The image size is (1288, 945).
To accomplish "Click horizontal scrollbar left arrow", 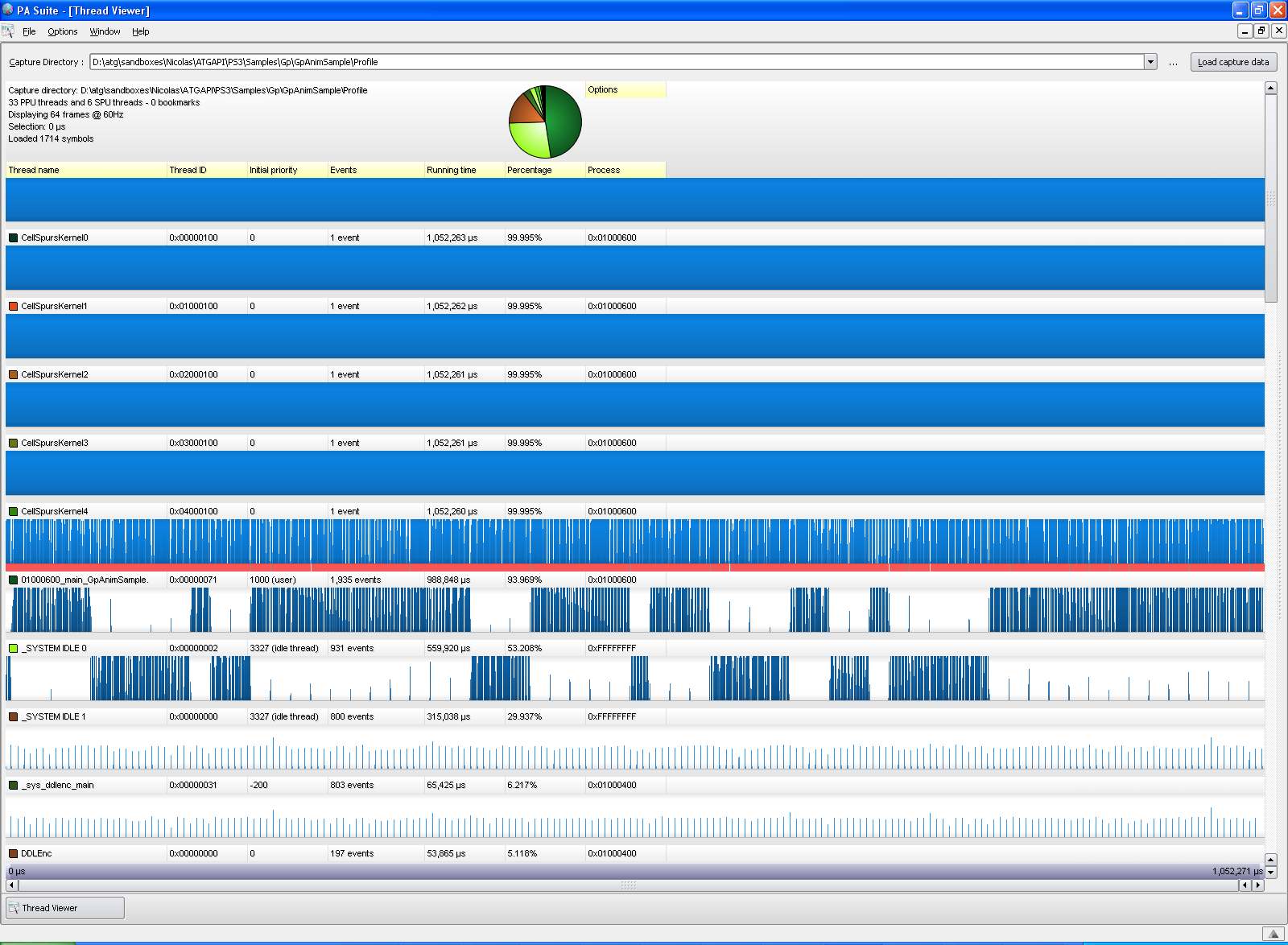I will pyautogui.click(x=11, y=885).
